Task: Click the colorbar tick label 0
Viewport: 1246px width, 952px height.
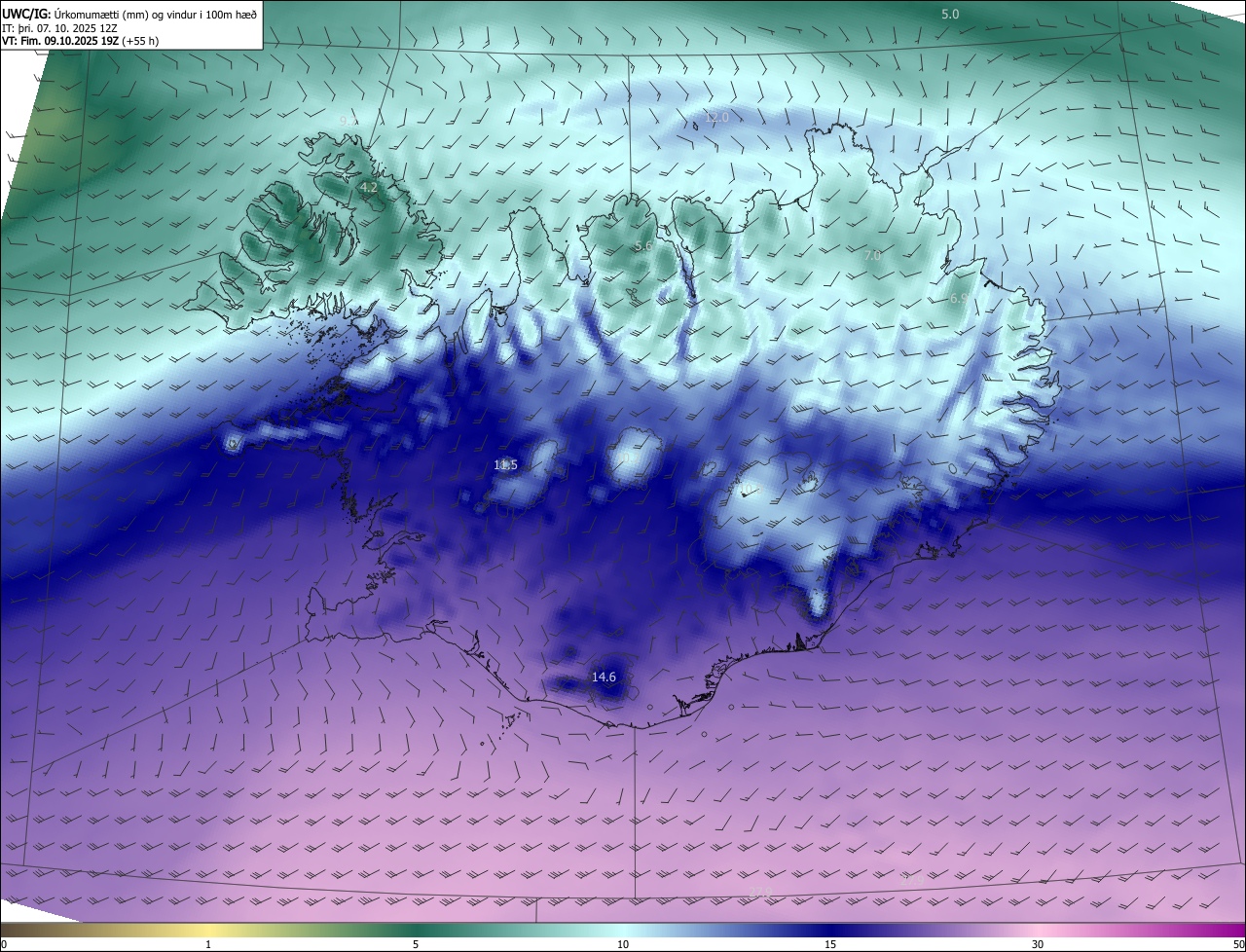Action: (x=4, y=944)
